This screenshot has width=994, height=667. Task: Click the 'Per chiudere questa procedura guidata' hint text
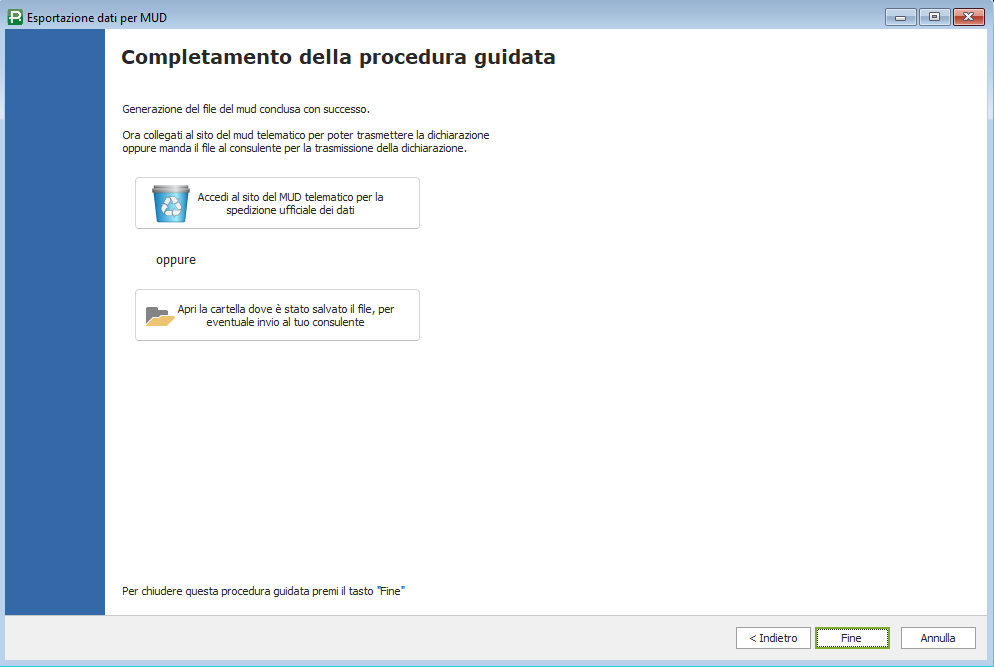point(262,591)
